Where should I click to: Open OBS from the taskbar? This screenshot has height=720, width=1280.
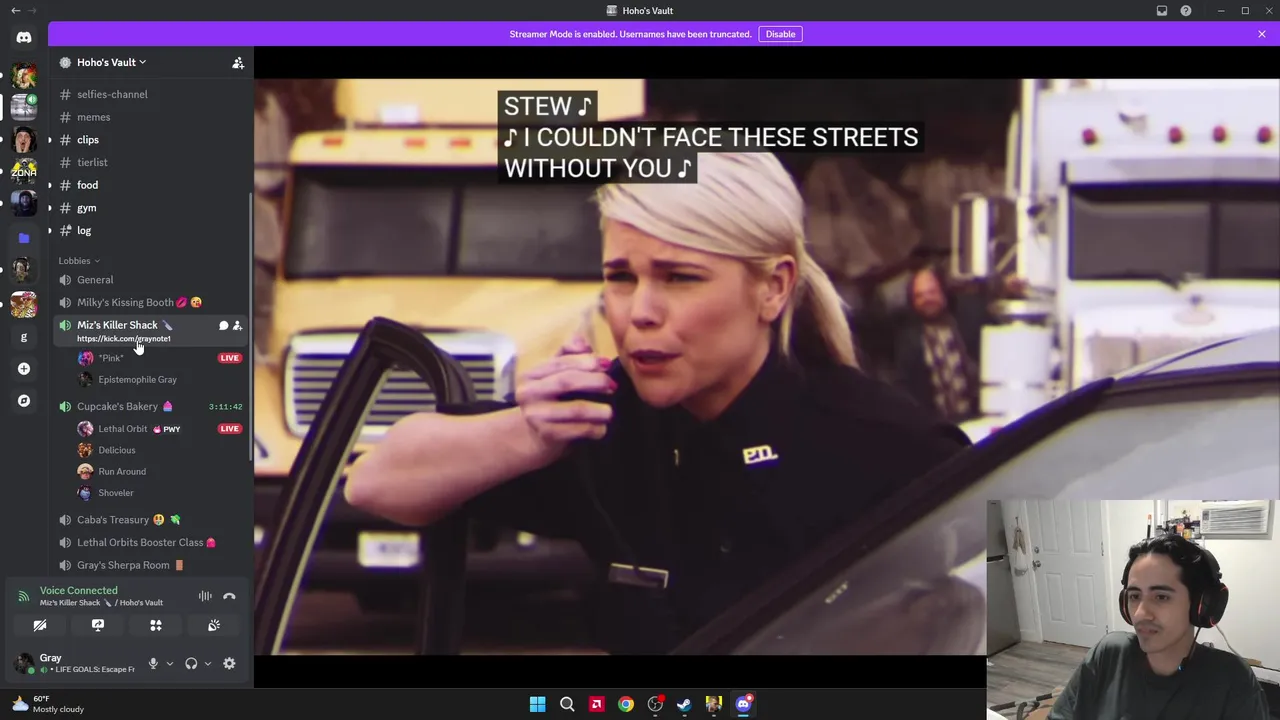click(x=655, y=704)
